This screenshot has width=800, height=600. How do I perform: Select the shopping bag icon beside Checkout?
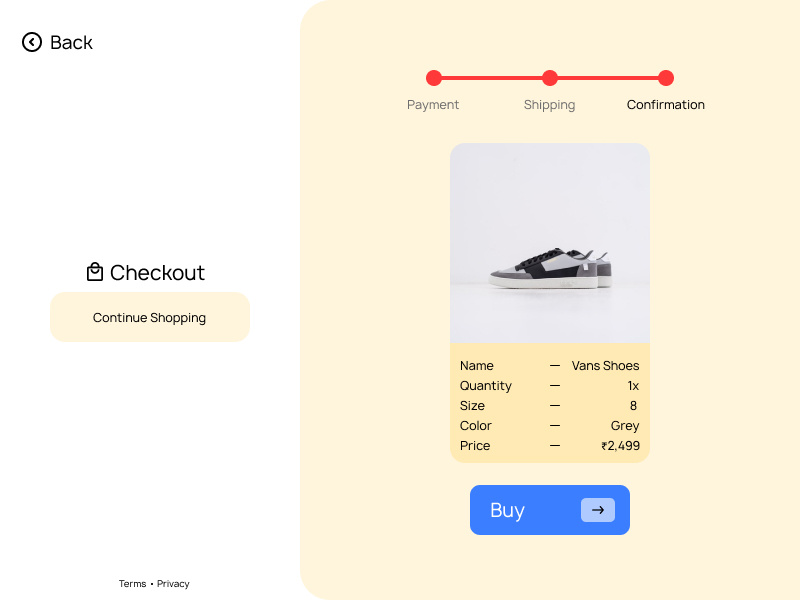pyautogui.click(x=95, y=271)
